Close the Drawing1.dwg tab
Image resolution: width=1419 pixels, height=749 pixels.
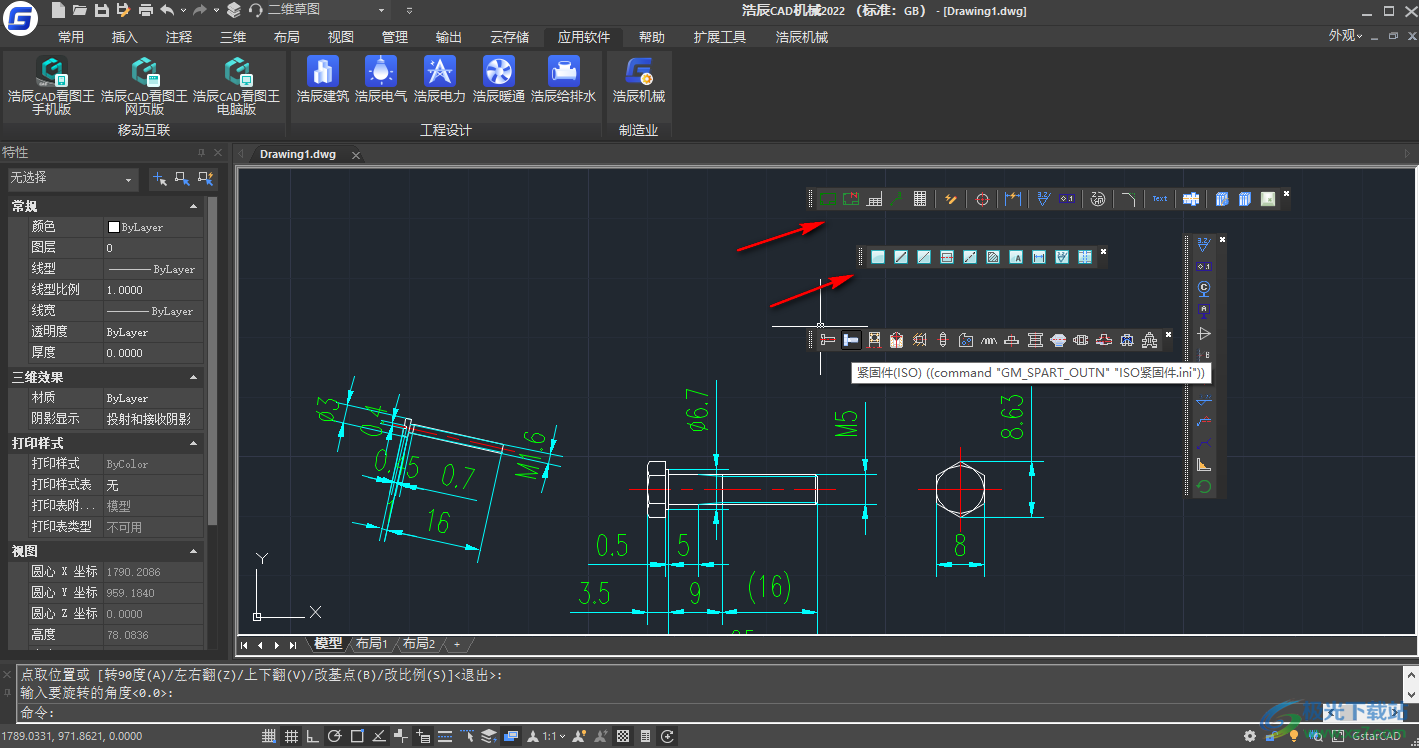pyautogui.click(x=355, y=155)
